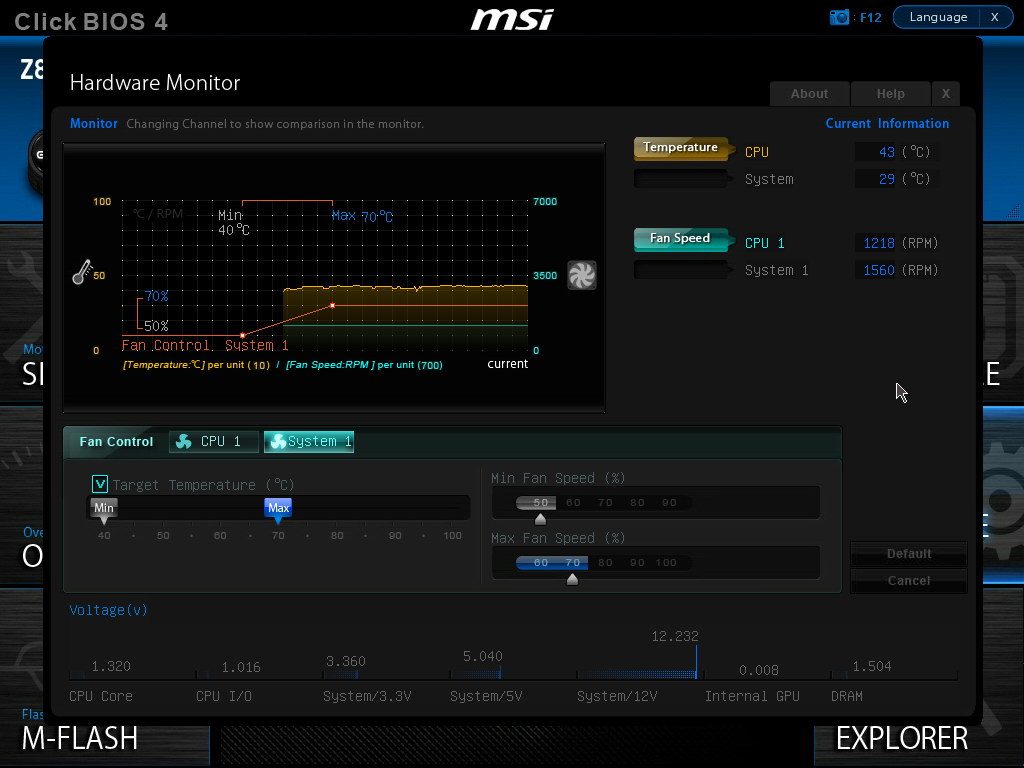Open the About tab

coord(810,93)
